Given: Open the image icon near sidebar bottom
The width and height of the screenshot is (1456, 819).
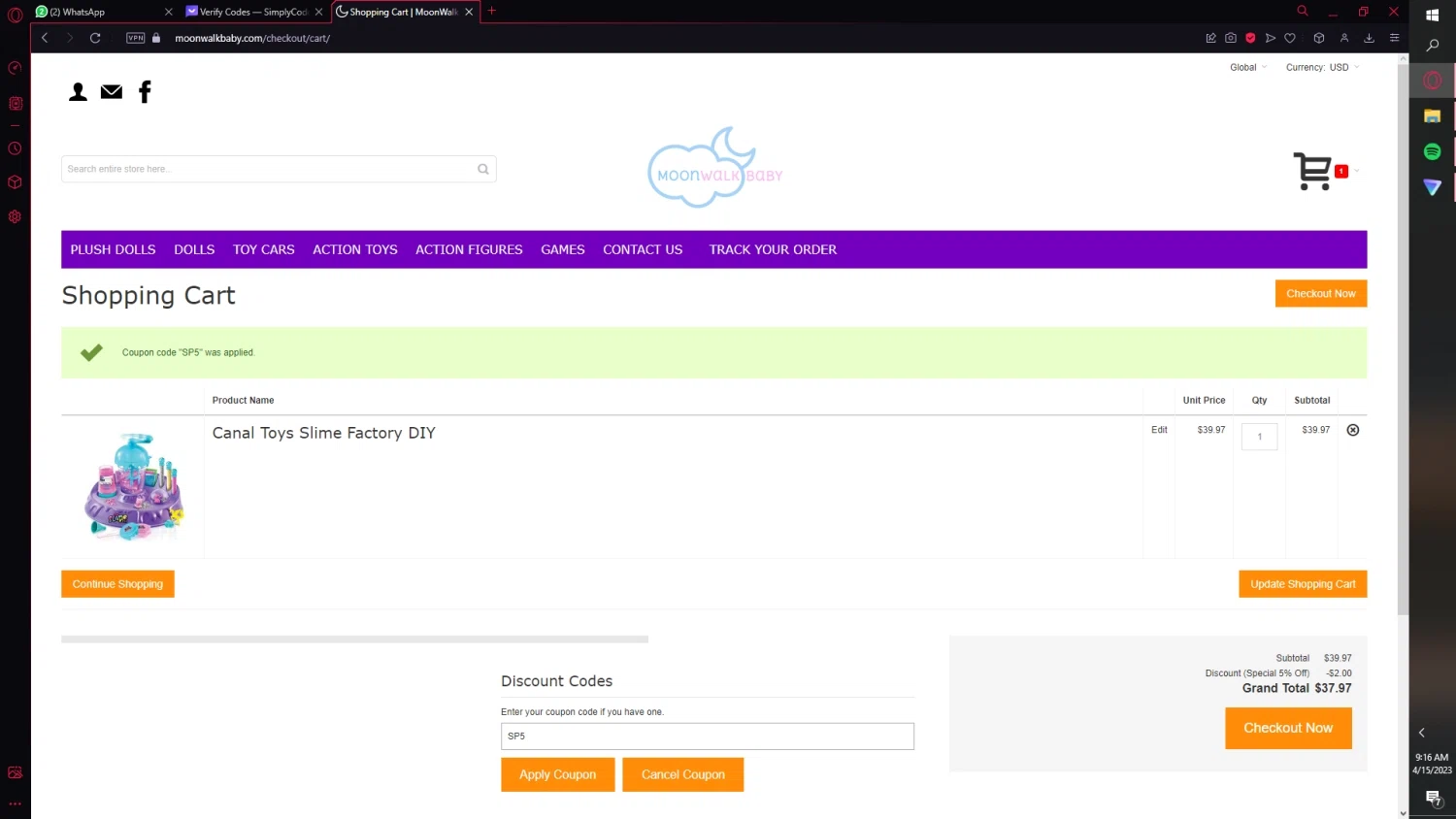Looking at the screenshot, I should tap(15, 772).
